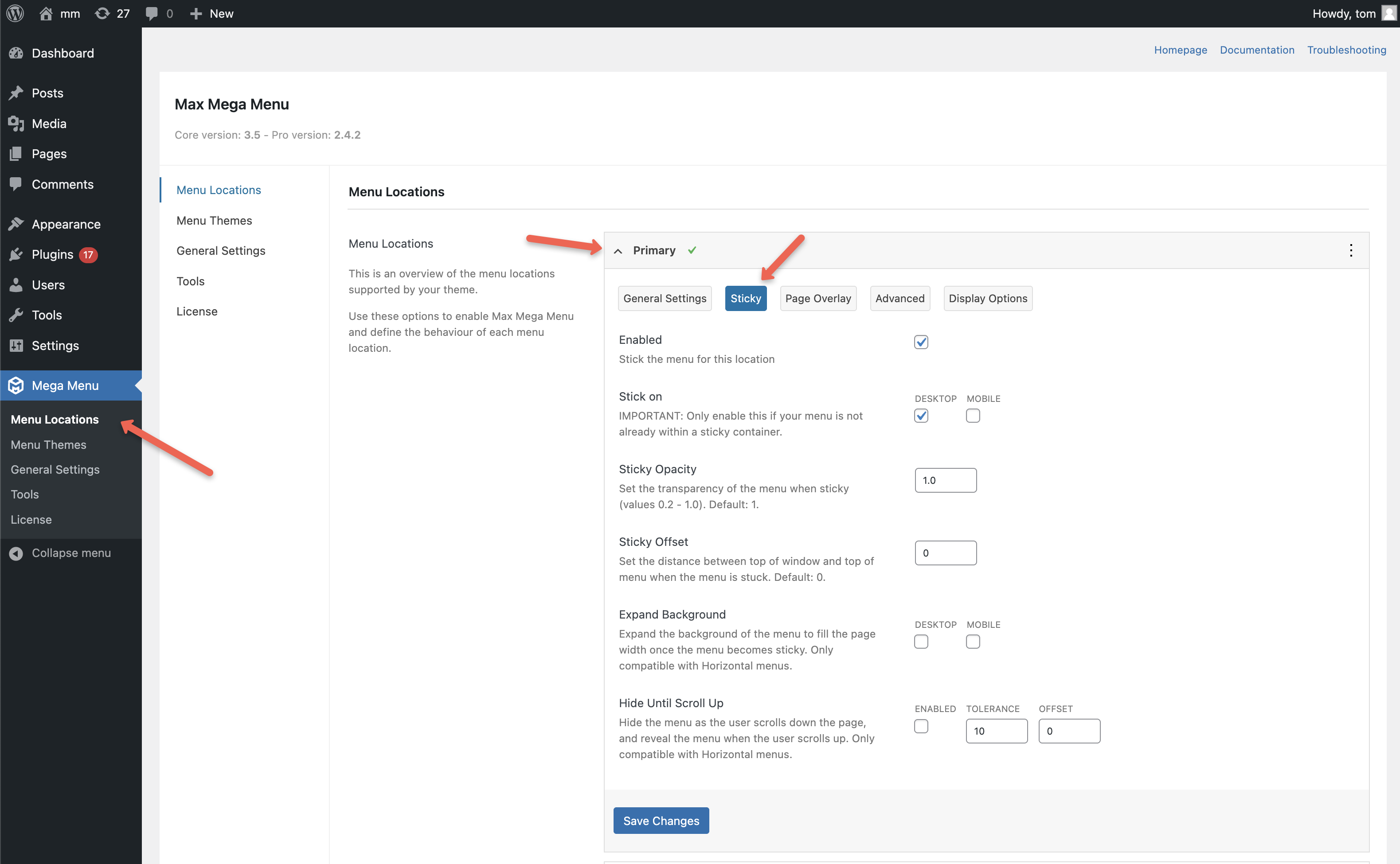The image size is (1400, 864).
Task: Click the Mega Menu cube icon
Action: (x=16, y=385)
